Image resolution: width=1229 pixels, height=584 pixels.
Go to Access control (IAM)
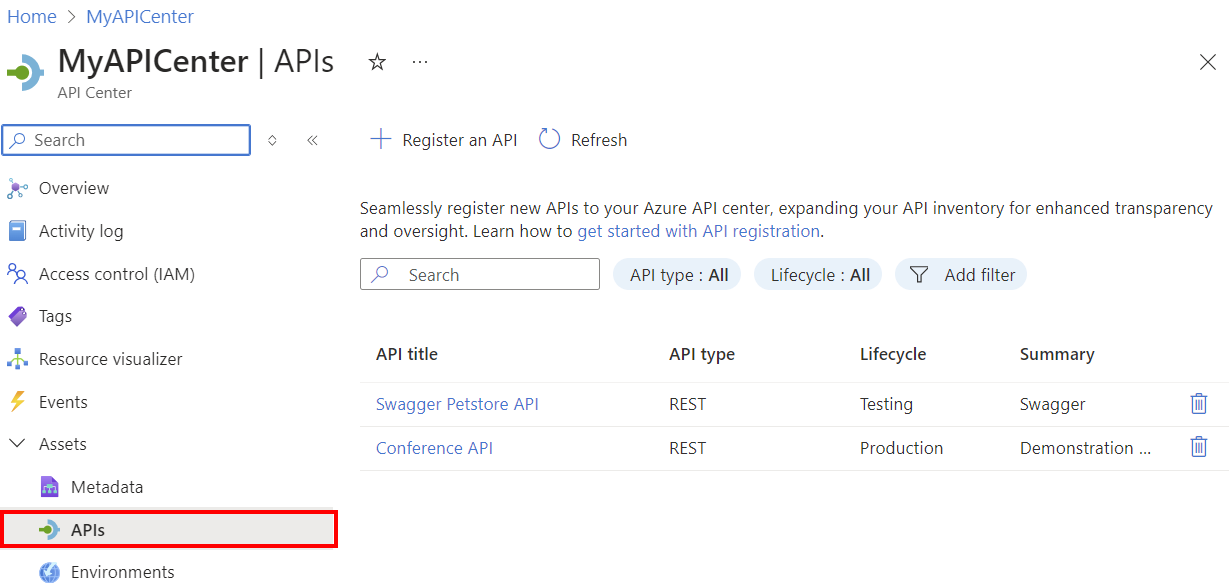click(x=116, y=274)
